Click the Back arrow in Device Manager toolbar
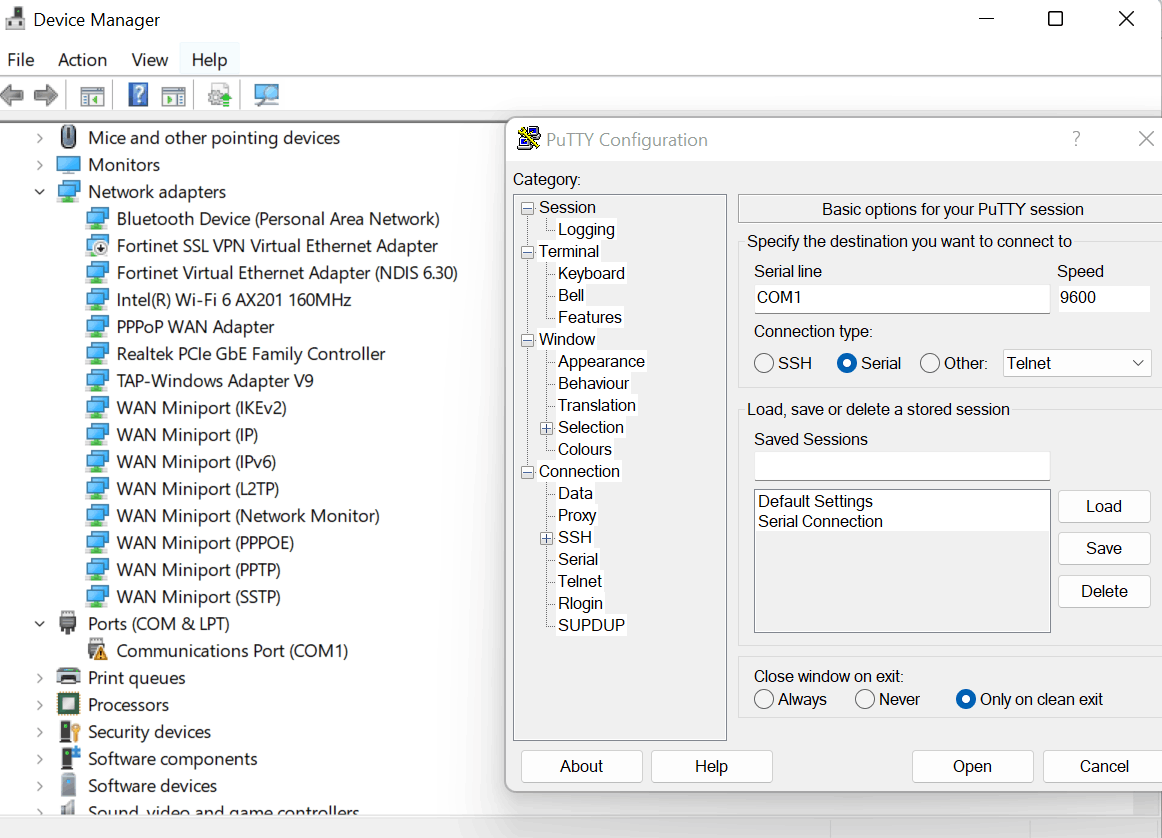The height and width of the screenshot is (838, 1162). coord(13,95)
